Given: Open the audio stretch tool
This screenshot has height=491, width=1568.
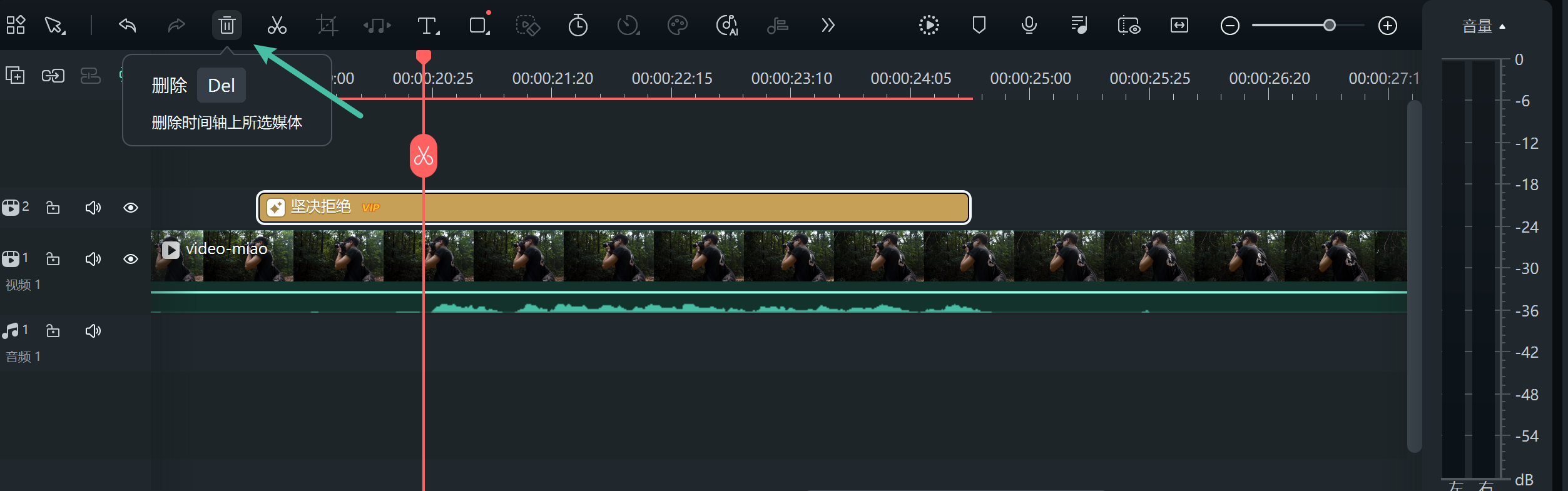Looking at the screenshot, I should point(377,25).
